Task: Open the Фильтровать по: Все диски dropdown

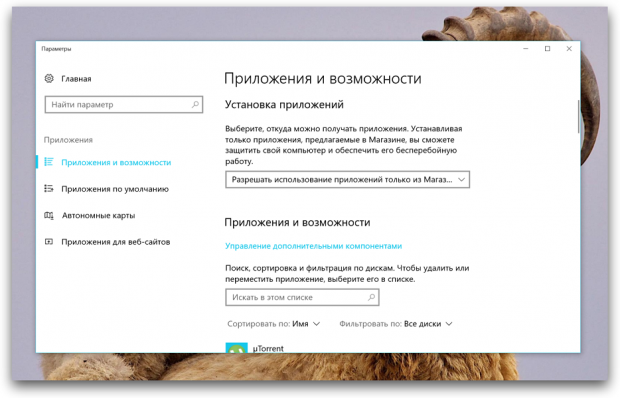Action: [396, 324]
